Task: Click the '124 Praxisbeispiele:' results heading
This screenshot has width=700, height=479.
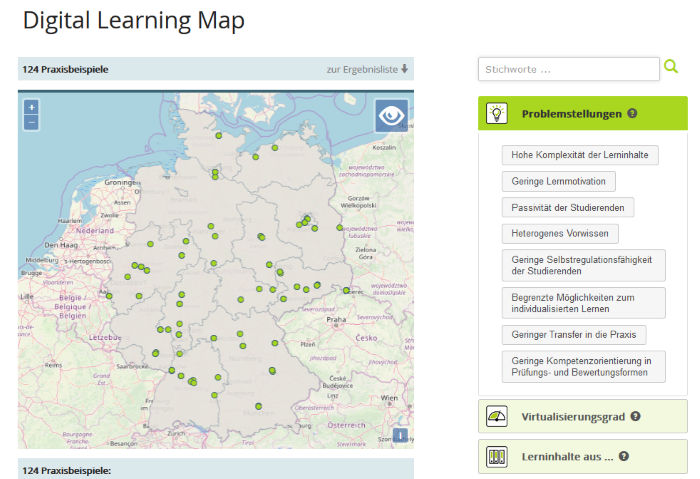Action: pyautogui.click(x=67, y=471)
